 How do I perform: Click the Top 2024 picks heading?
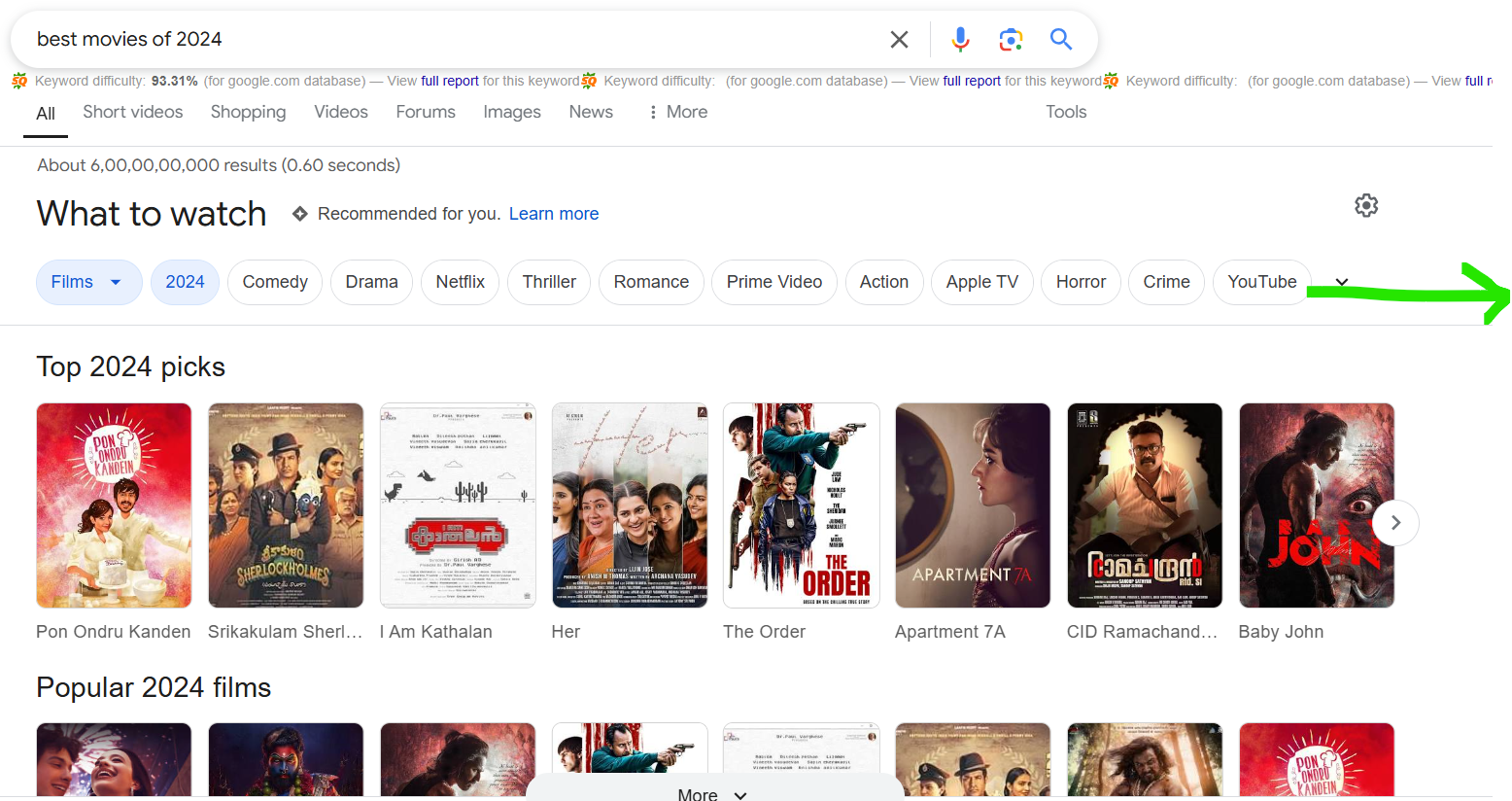tap(131, 366)
